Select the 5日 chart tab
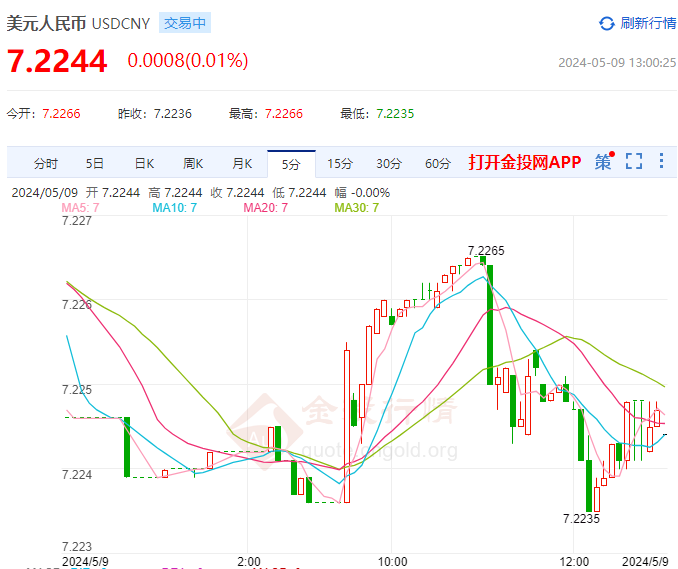678x569 pixels. coord(95,163)
